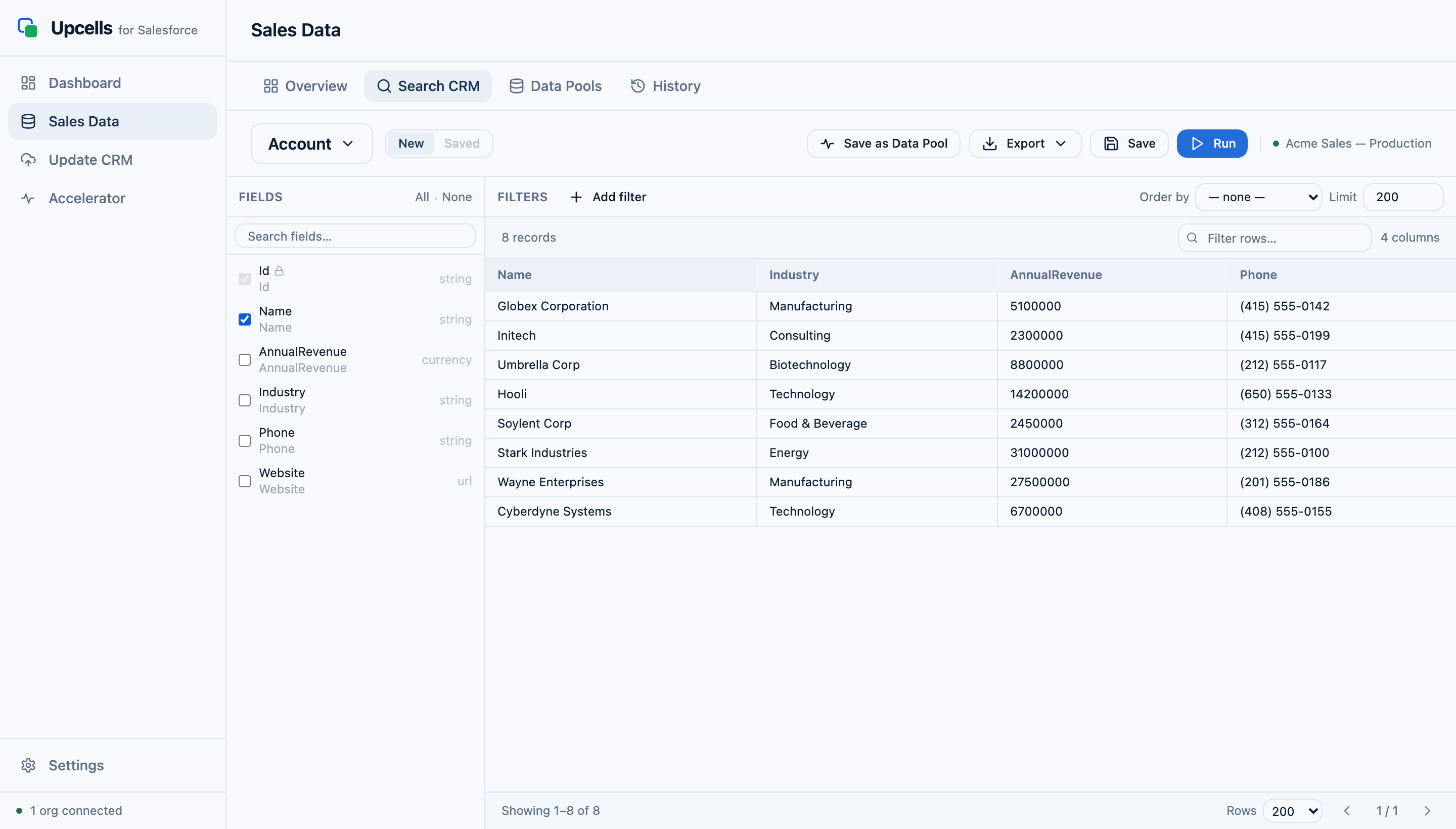Open the Order by dropdown

[1258, 197]
